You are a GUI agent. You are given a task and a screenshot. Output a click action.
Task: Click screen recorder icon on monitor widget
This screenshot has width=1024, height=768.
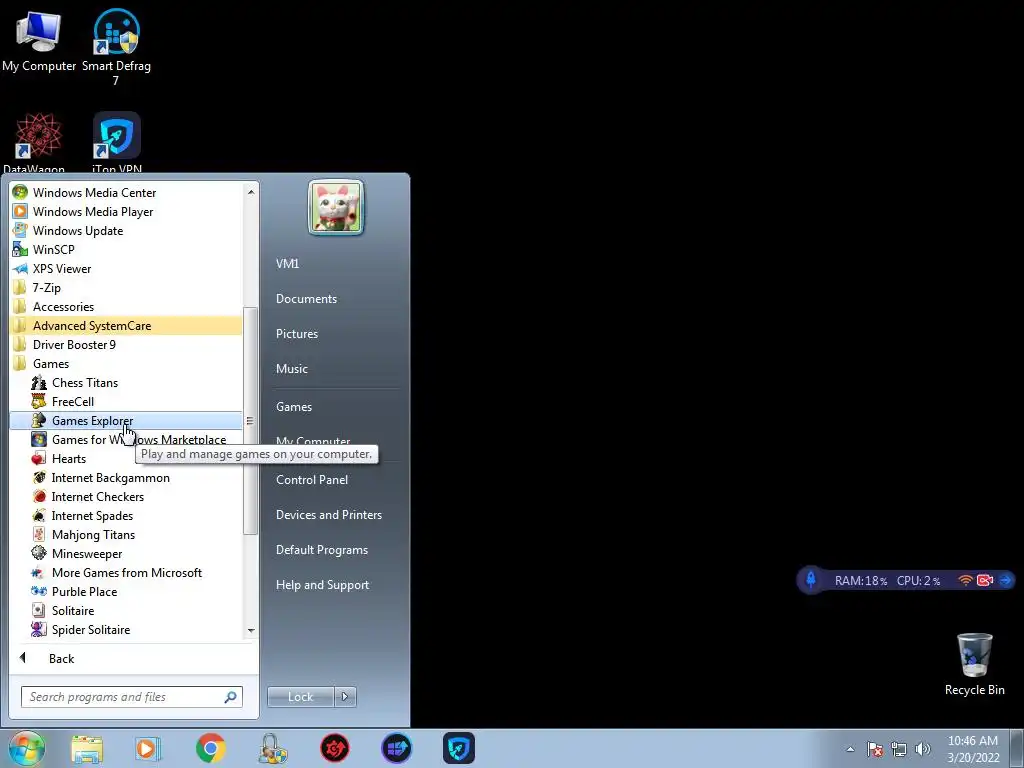tap(985, 580)
